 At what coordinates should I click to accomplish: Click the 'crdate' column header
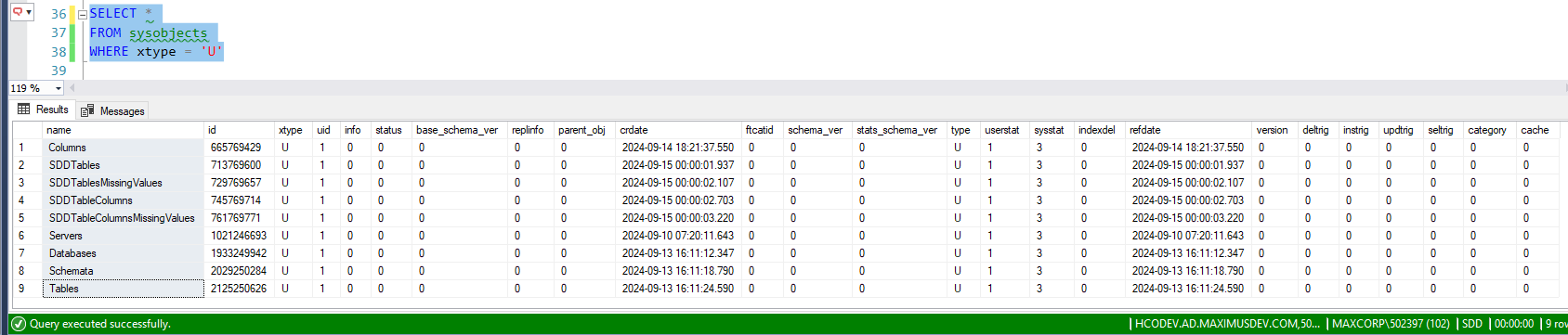click(x=678, y=130)
